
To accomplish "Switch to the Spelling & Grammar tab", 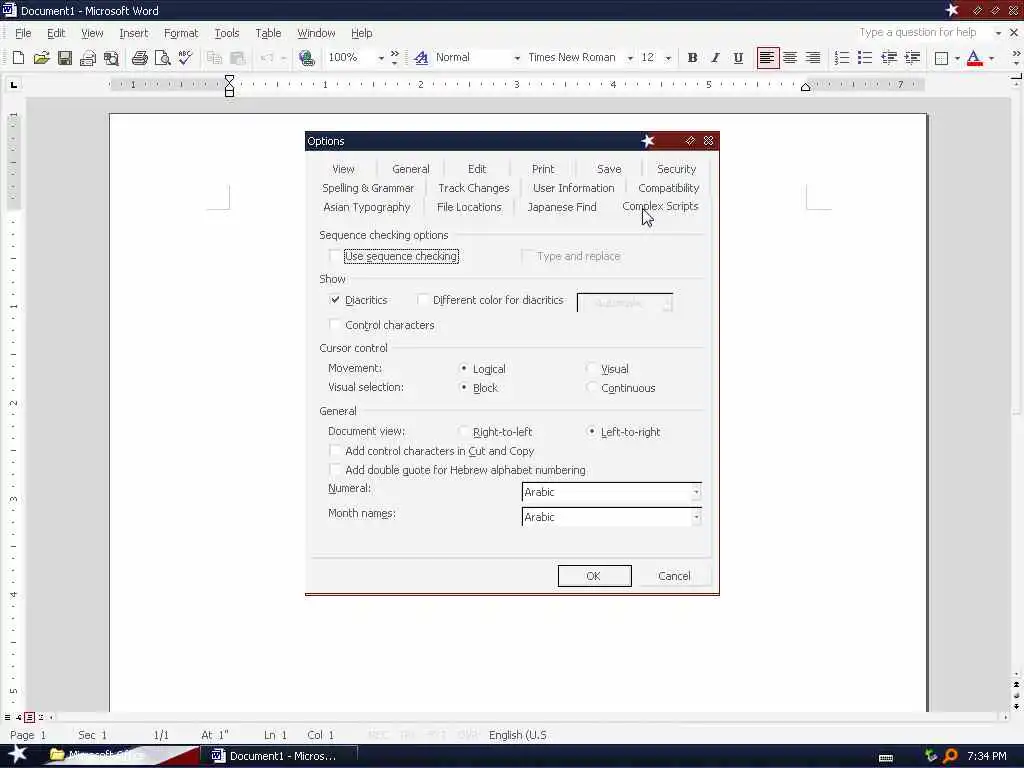I will [x=368, y=188].
